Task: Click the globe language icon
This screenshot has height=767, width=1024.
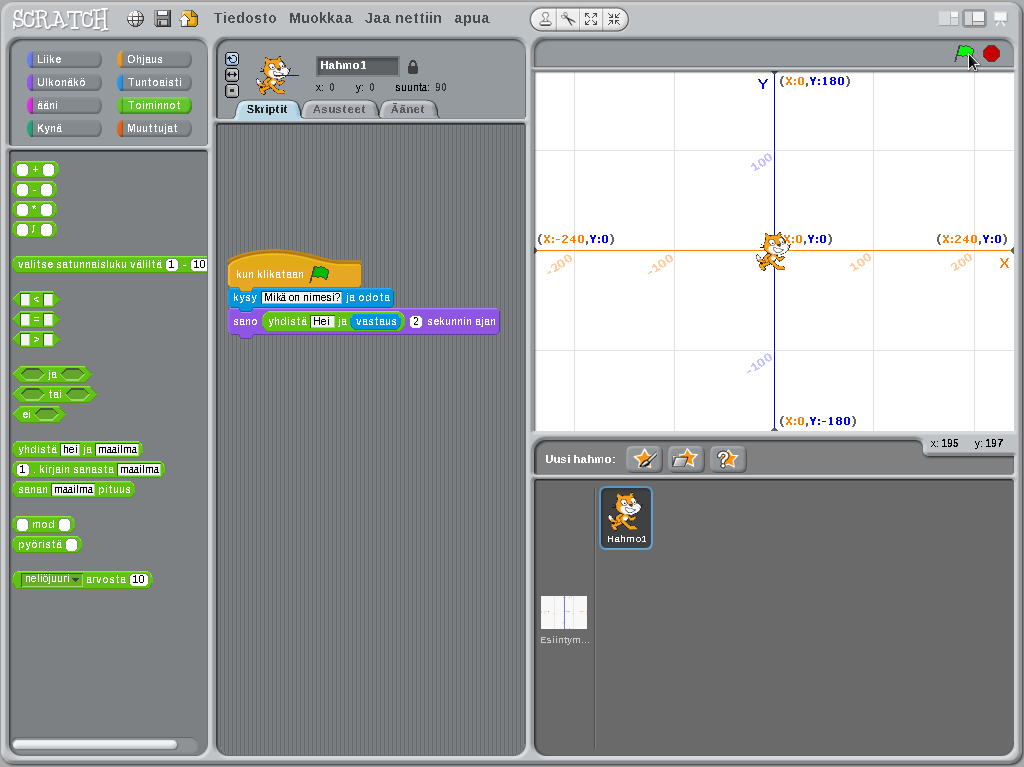Action: (x=135, y=19)
